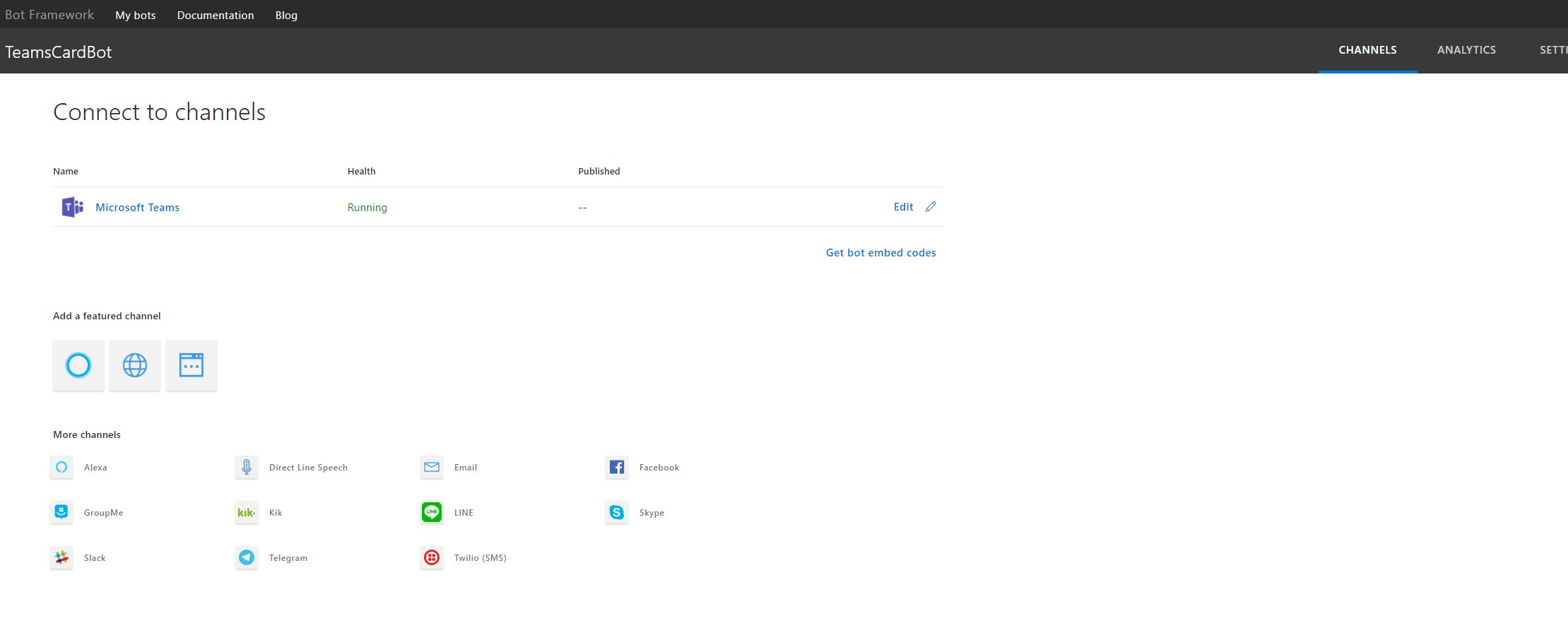1568x628 pixels.
Task: Click the pencil icon beside Edit
Action: [x=931, y=206]
